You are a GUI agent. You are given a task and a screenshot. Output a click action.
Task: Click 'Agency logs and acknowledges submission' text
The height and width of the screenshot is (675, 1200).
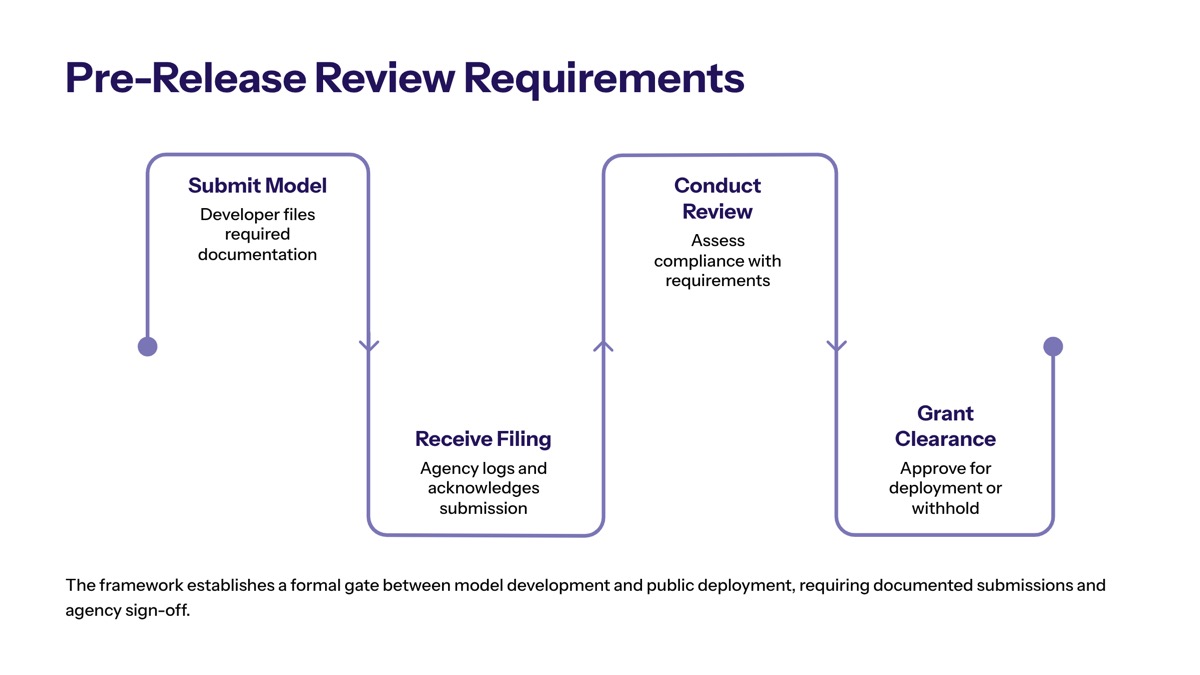483,488
